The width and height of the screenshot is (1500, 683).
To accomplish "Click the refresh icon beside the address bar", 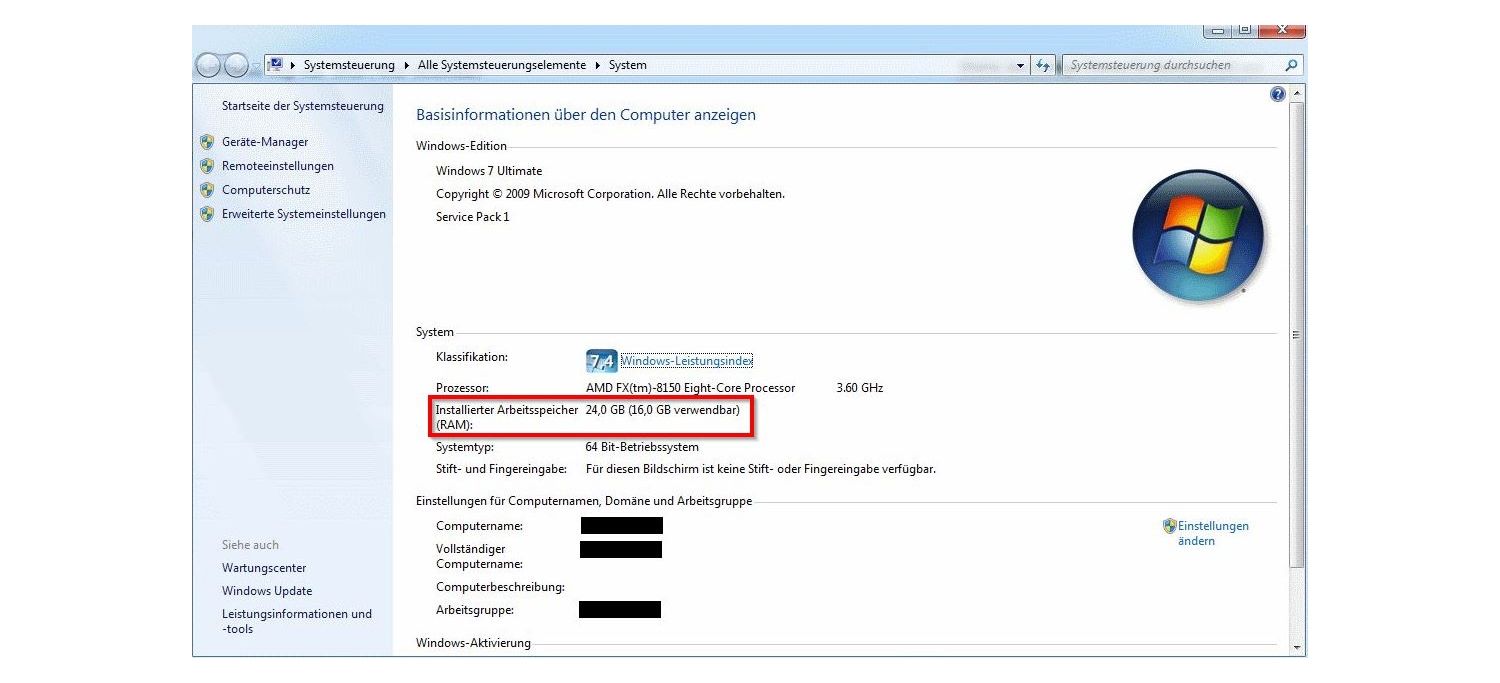I will coord(1041,64).
